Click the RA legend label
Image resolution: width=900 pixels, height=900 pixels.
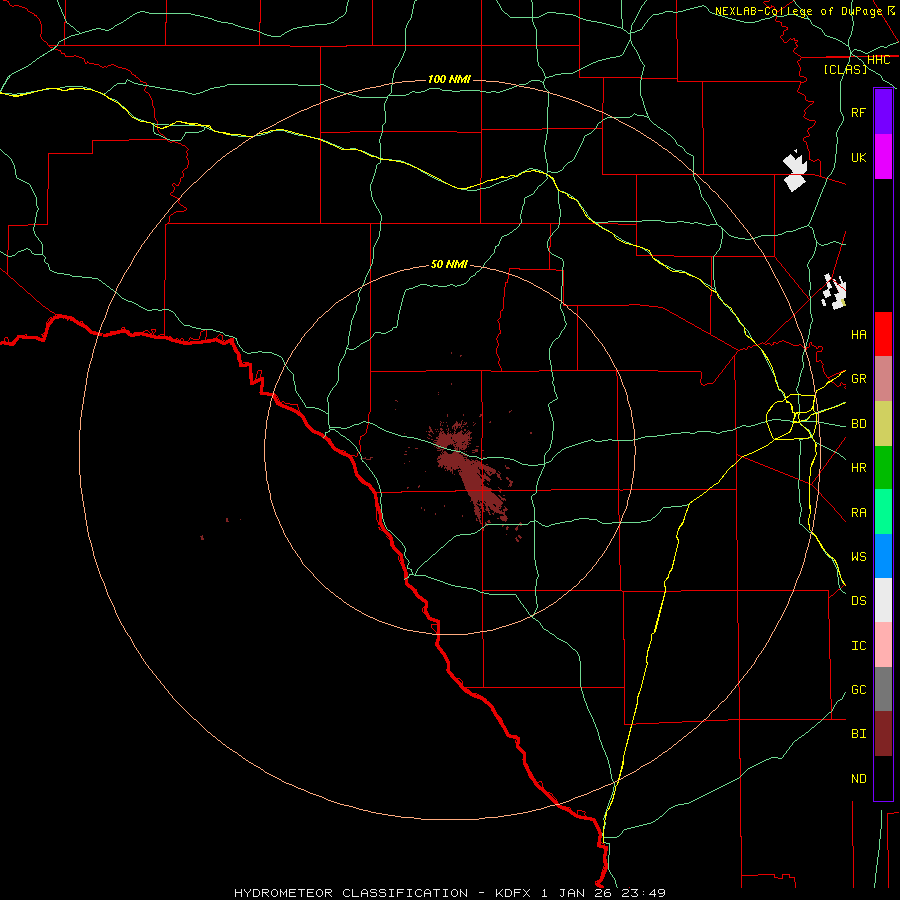point(859,513)
